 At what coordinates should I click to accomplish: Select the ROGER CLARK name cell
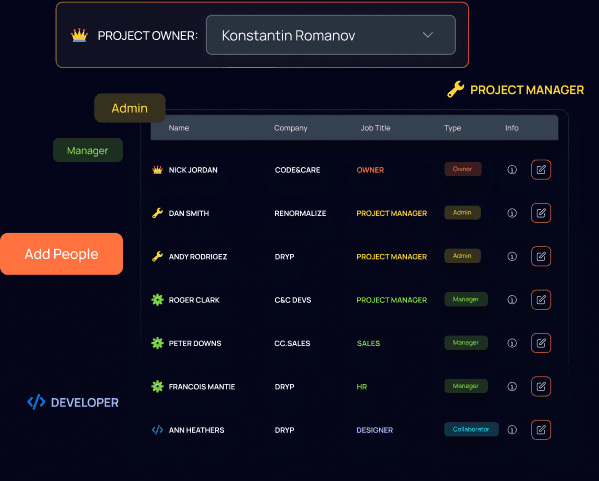click(x=194, y=300)
